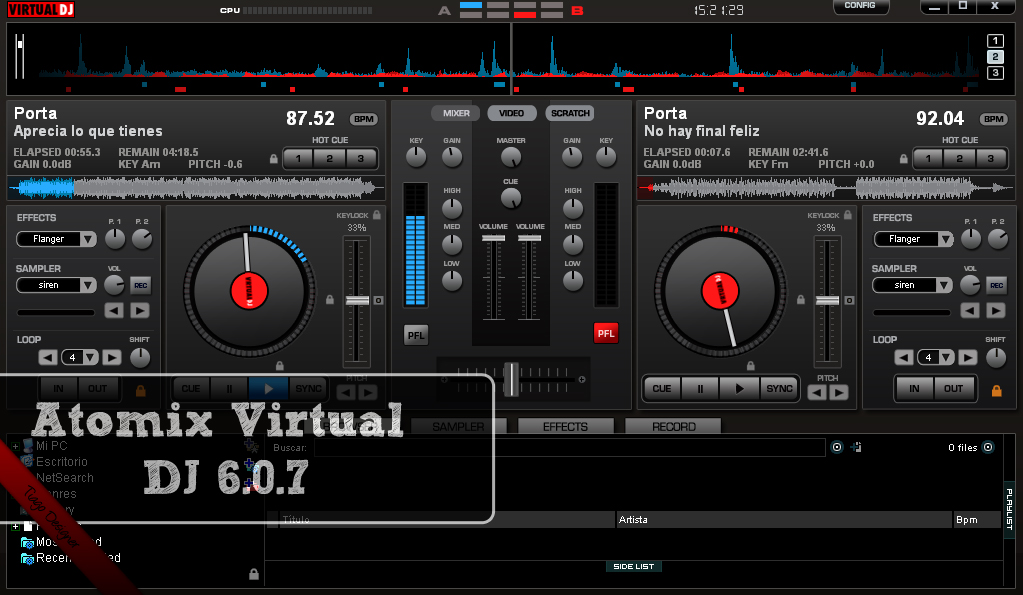Click the deck B volume fader
Screen dimensions: 1023x595
tap(529, 239)
